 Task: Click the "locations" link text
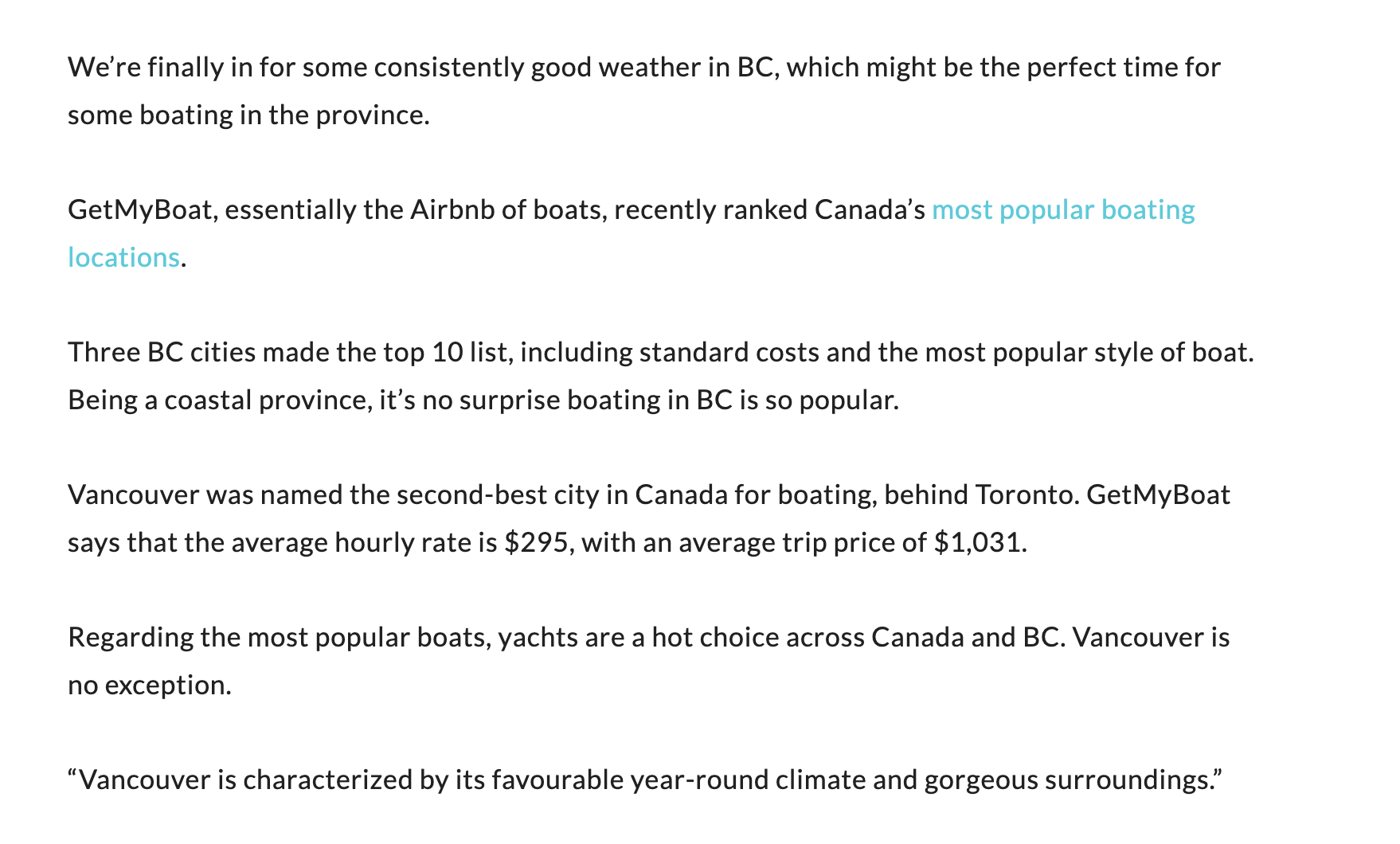[x=123, y=258]
